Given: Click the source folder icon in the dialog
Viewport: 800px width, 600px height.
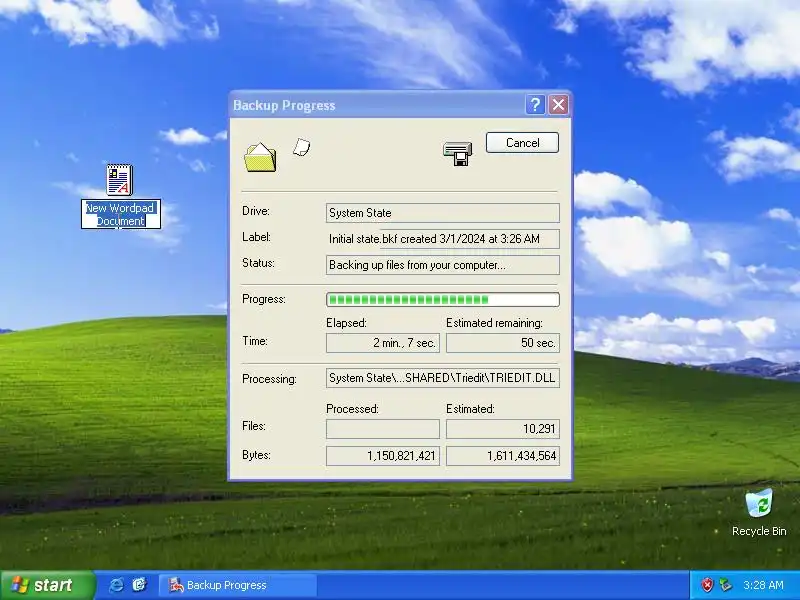Looking at the screenshot, I should point(260,157).
